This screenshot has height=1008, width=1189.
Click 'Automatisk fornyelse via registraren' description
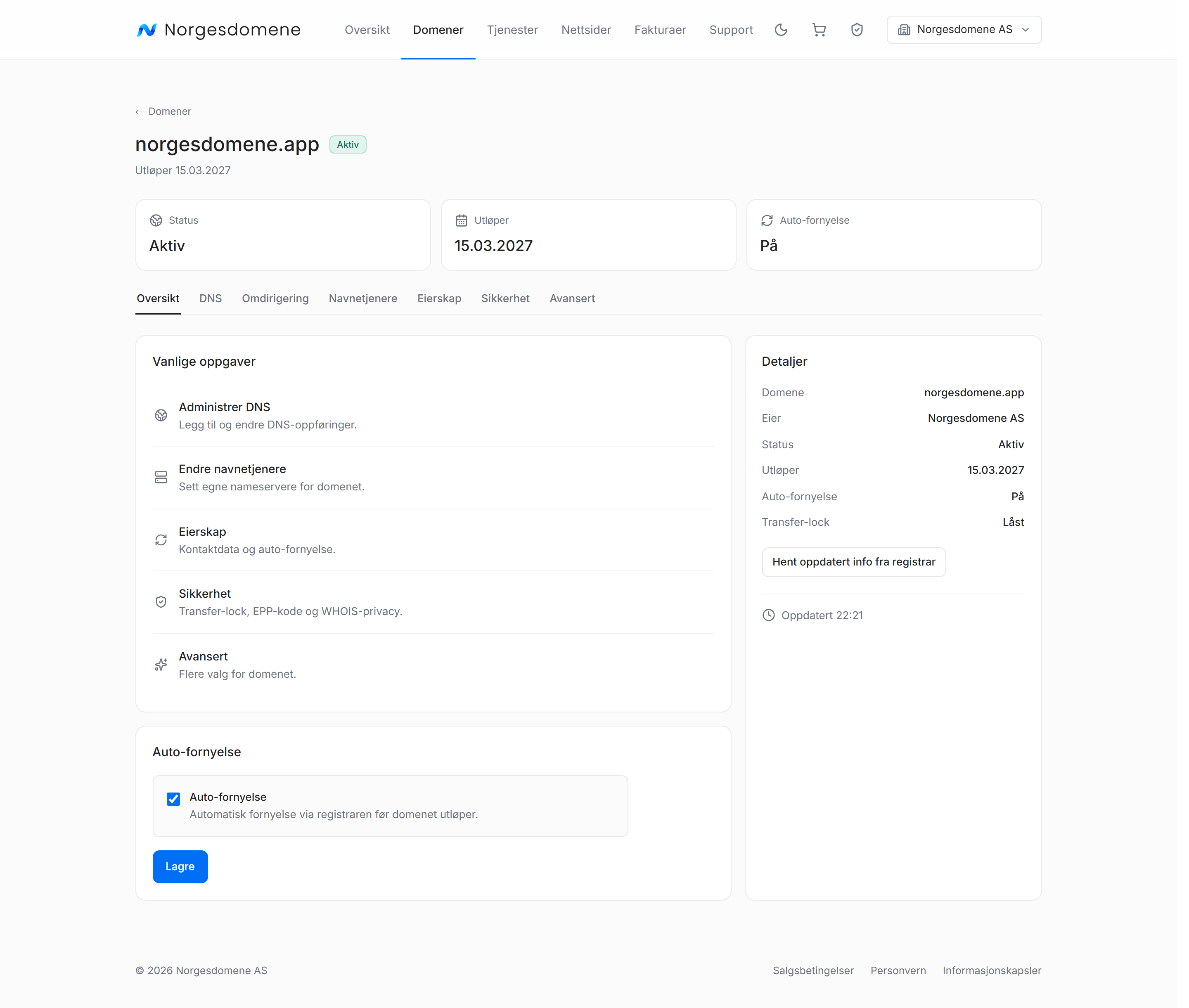click(333, 815)
